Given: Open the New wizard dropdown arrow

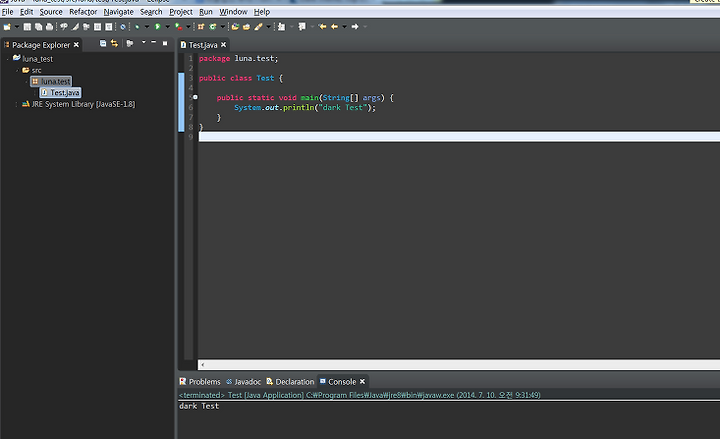Looking at the screenshot, I should pos(17,27).
